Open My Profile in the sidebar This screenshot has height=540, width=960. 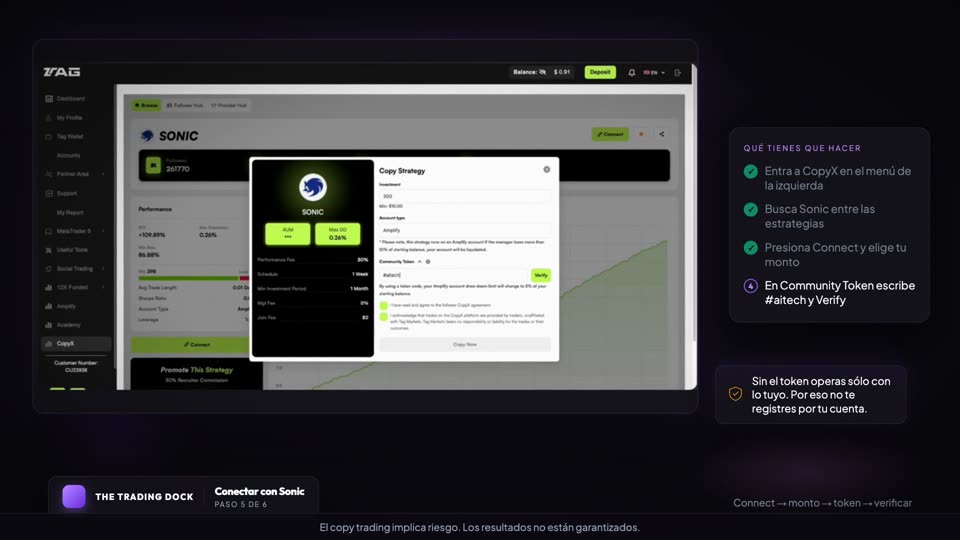(69, 118)
